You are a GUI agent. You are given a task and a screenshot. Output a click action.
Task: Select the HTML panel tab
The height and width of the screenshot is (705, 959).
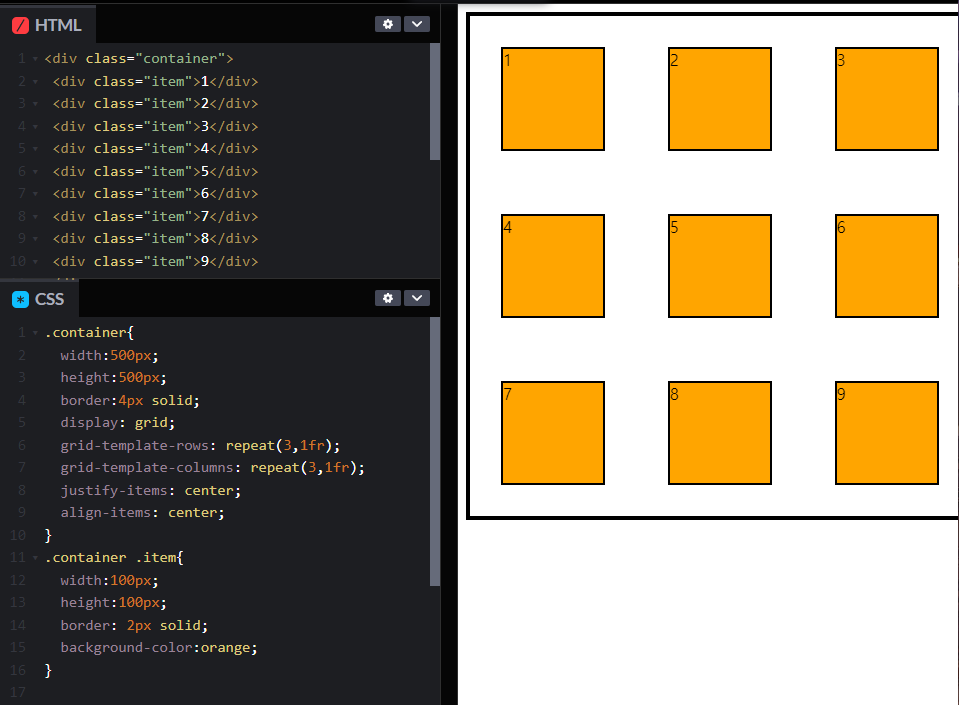click(x=47, y=25)
